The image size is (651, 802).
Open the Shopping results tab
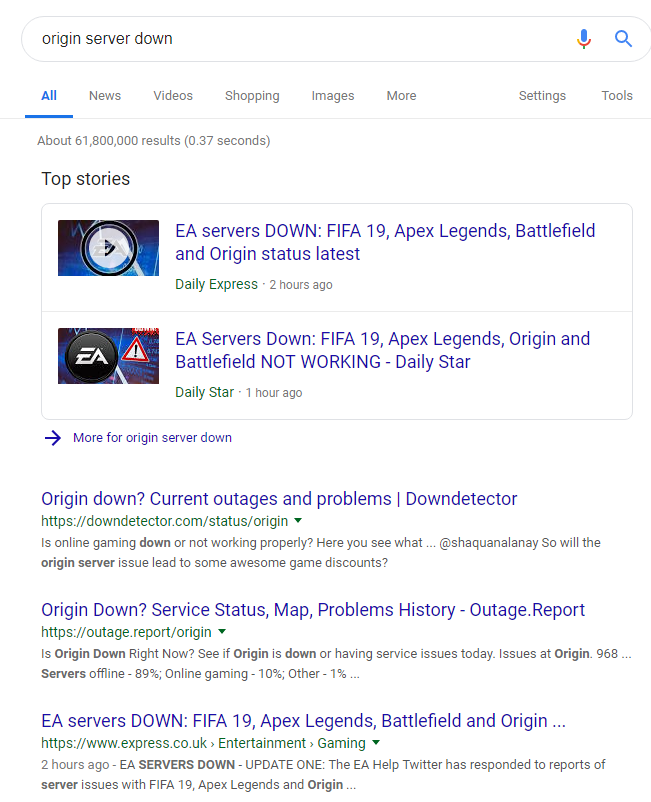(x=252, y=96)
